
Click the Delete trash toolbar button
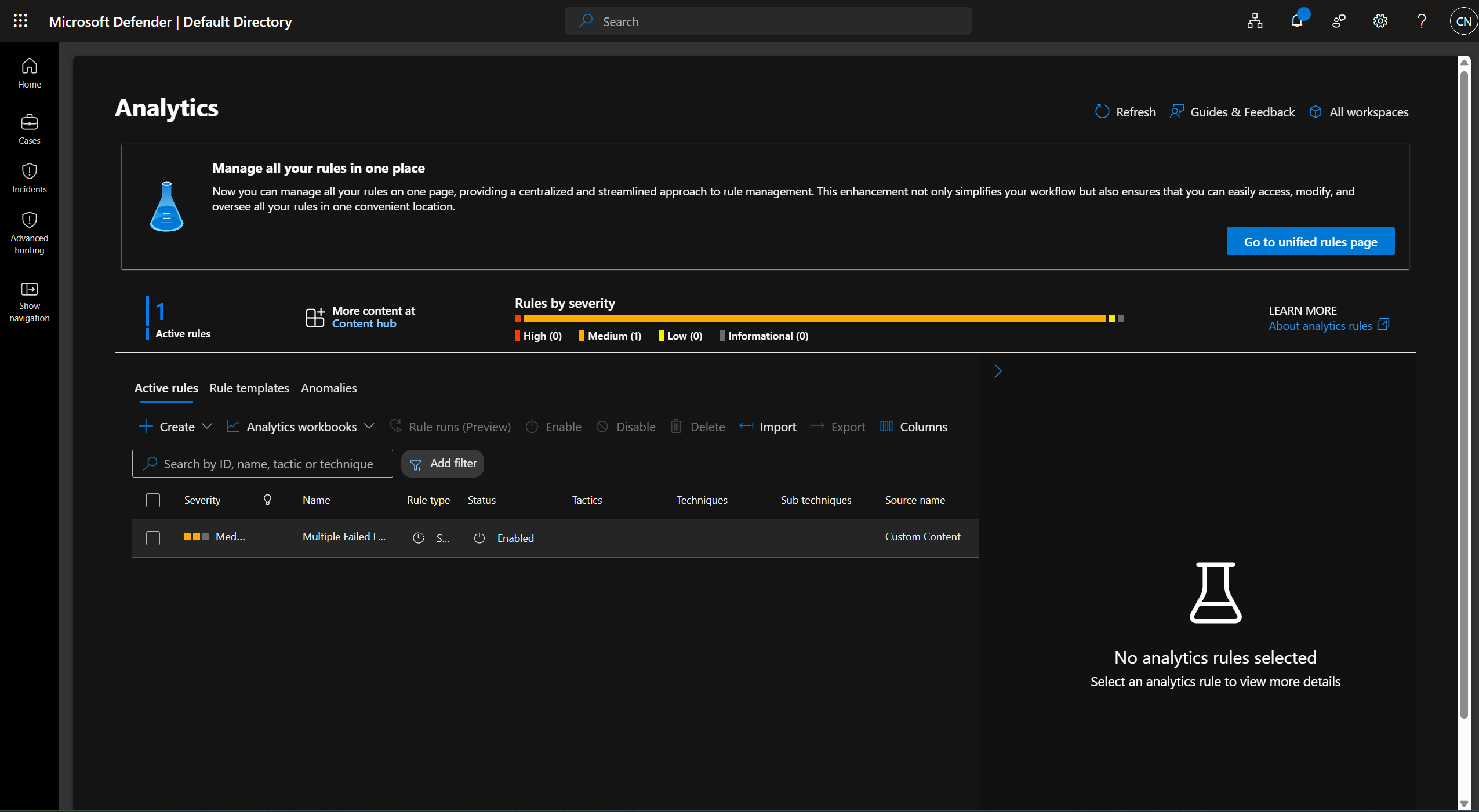coord(697,427)
